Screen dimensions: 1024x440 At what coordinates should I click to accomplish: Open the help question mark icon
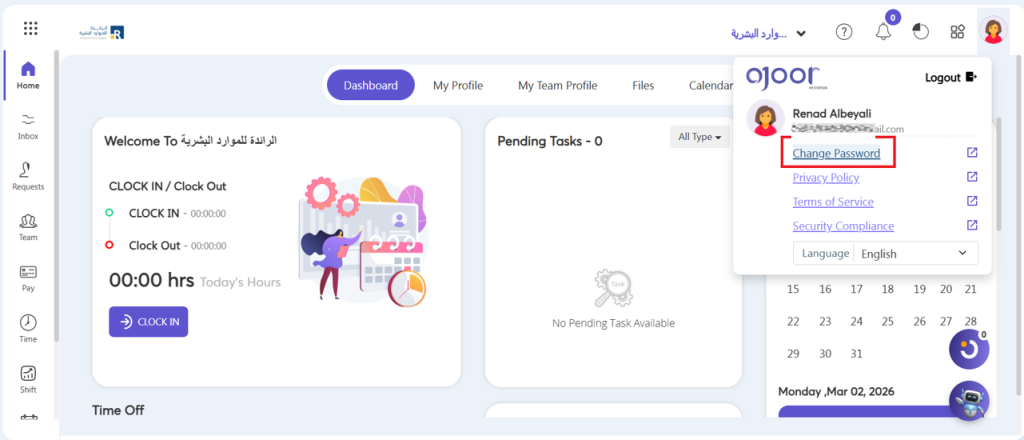point(844,32)
